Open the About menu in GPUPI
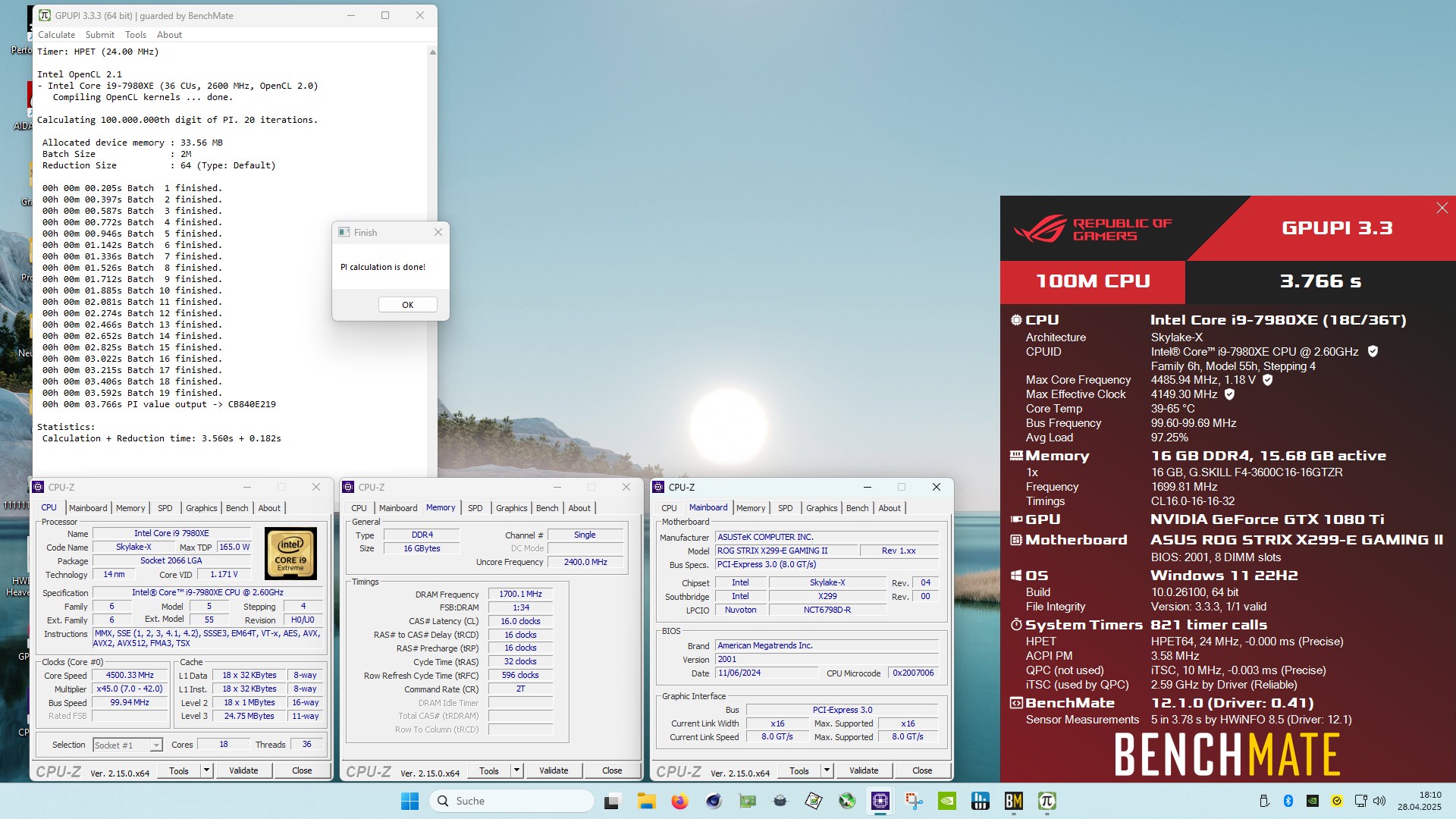The height and width of the screenshot is (819, 1456). pyautogui.click(x=169, y=35)
